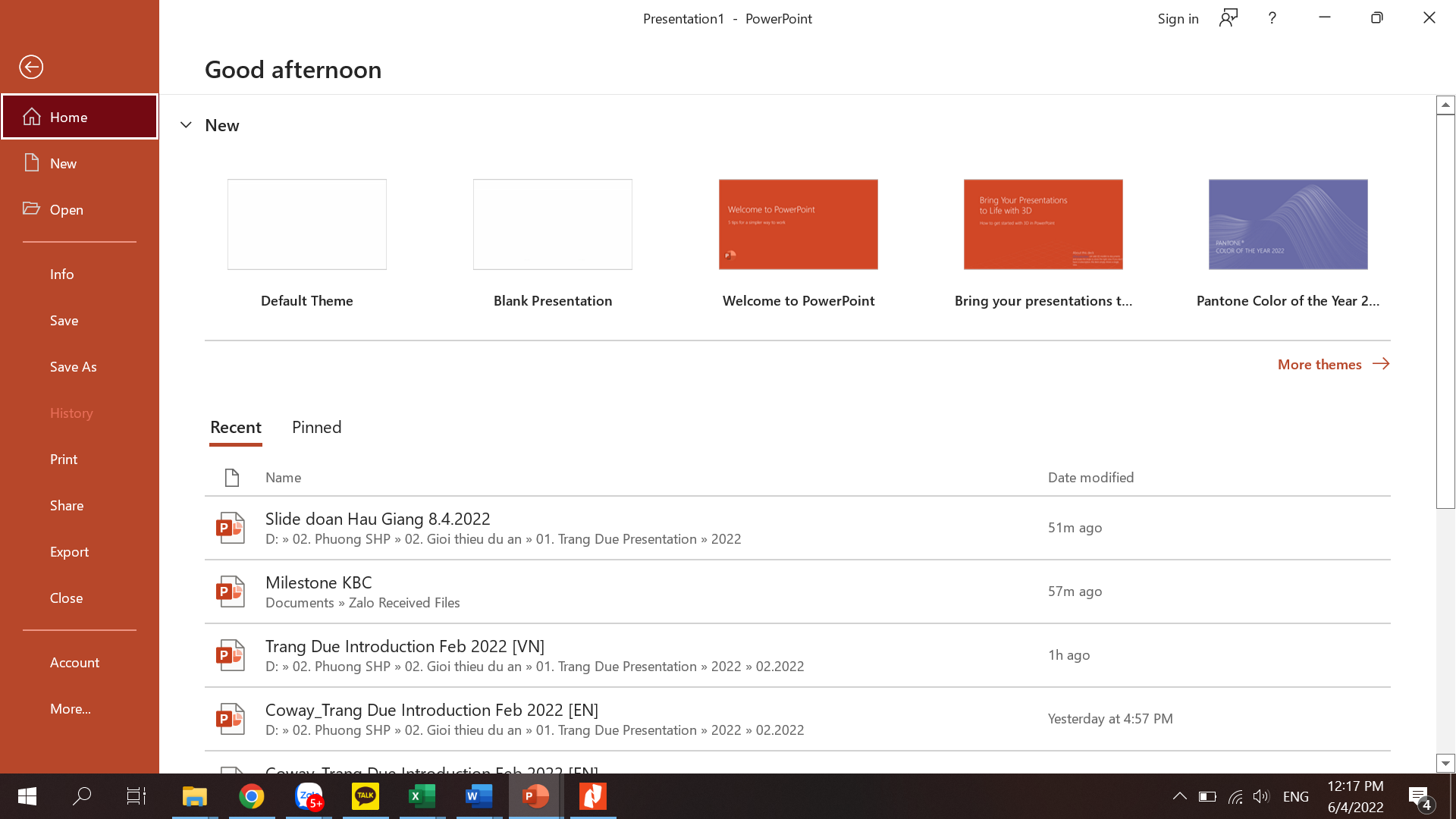Click PowerPoint icon on taskbar
This screenshot has height=819, width=1456.
tap(536, 796)
